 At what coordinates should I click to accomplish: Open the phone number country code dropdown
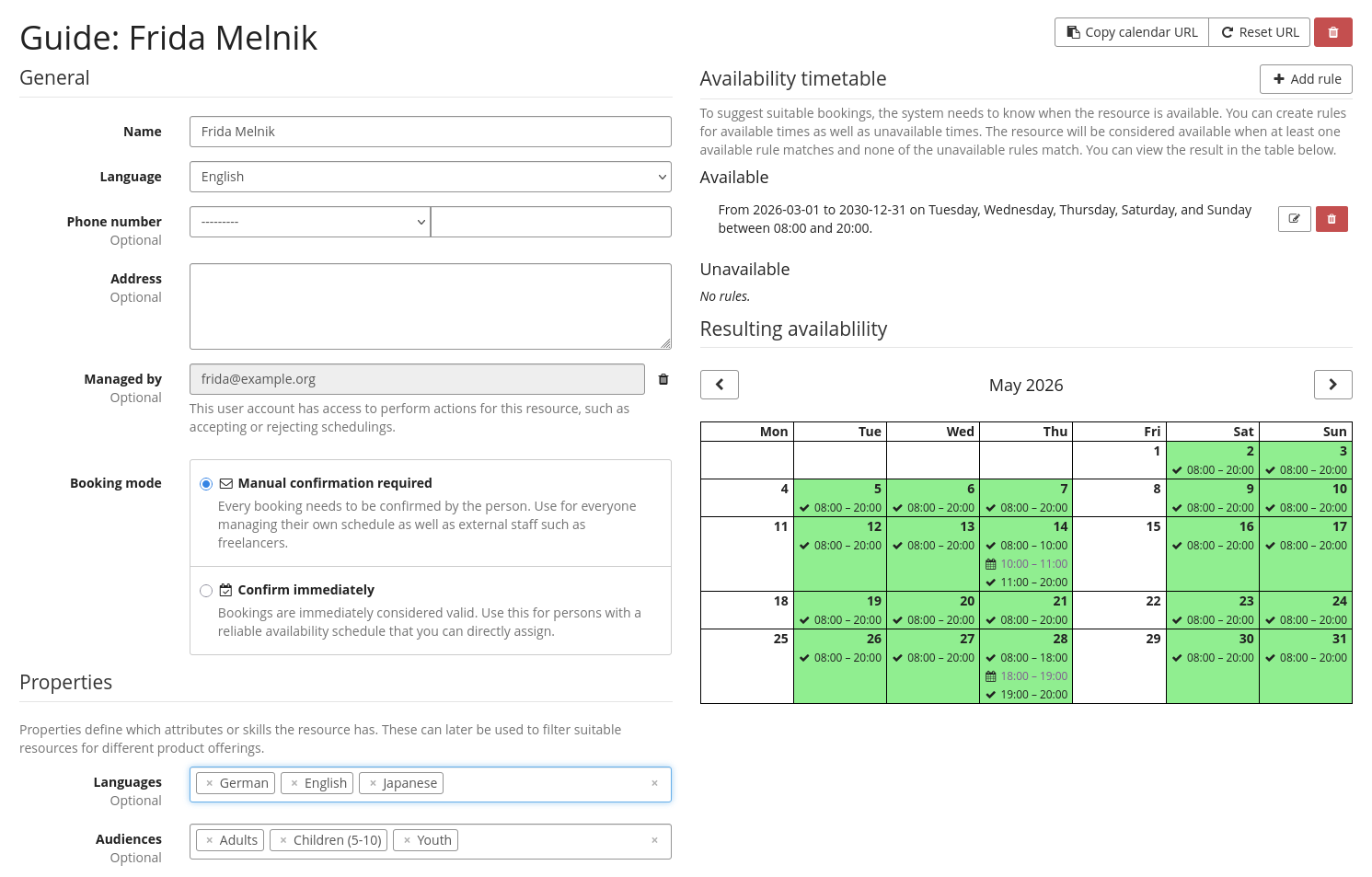click(310, 222)
